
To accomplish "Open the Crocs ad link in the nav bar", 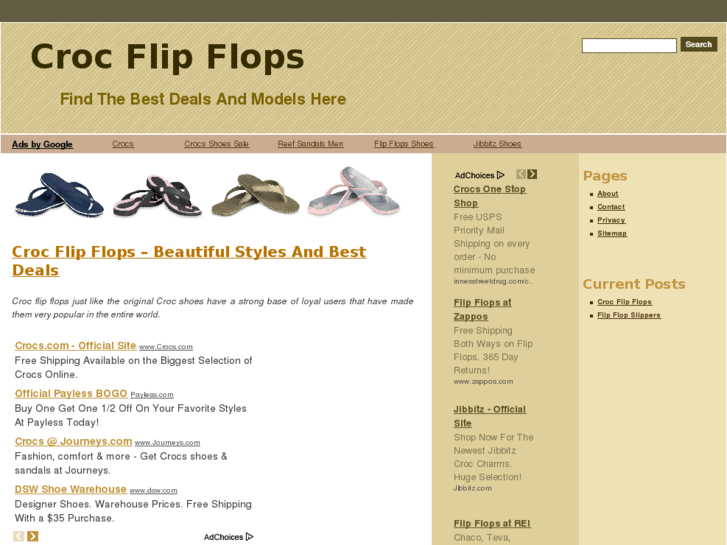I will point(123,144).
